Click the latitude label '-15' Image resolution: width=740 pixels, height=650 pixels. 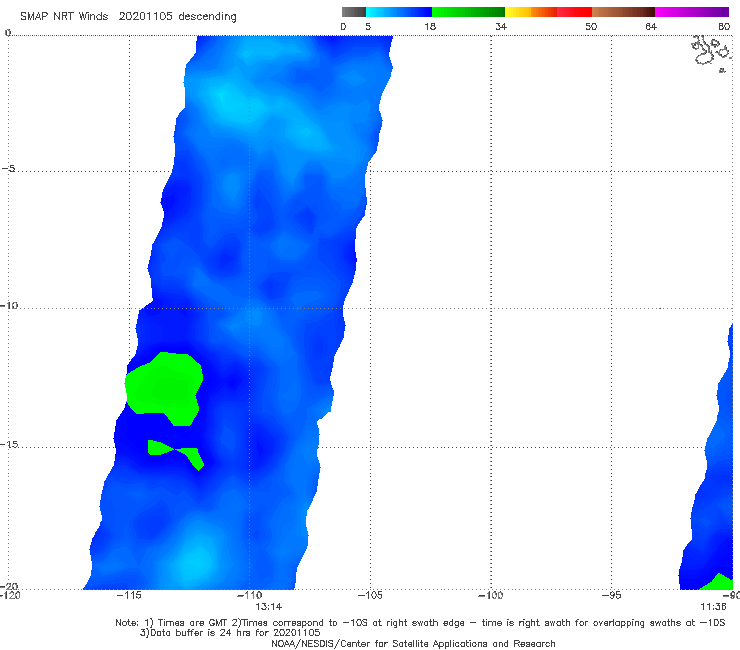[9, 444]
